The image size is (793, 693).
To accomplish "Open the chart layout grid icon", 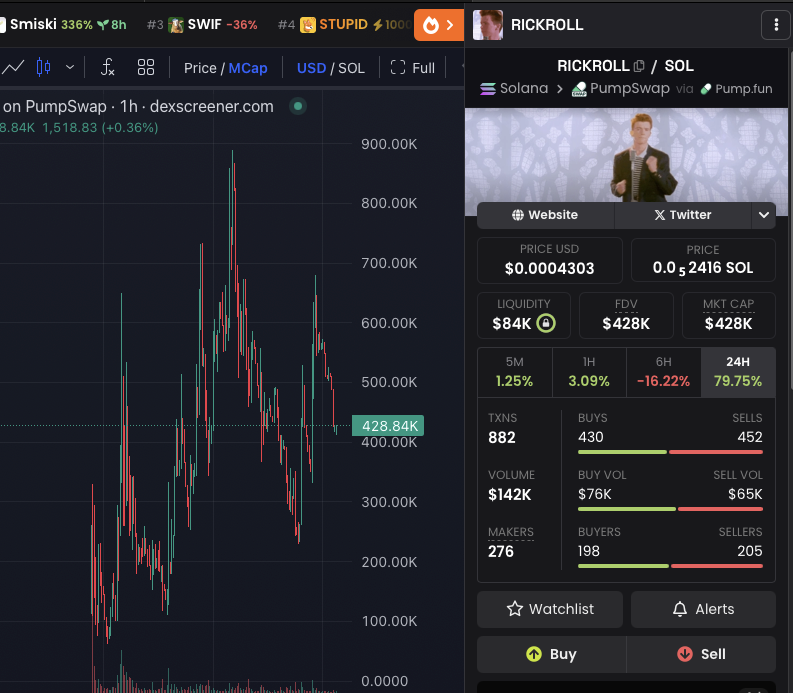I will (x=146, y=67).
